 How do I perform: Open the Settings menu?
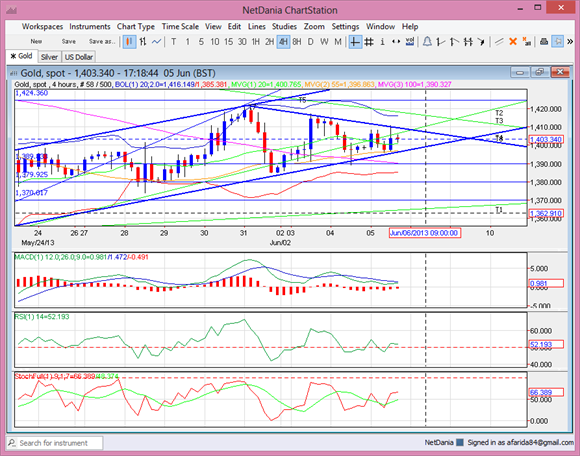pos(345,27)
